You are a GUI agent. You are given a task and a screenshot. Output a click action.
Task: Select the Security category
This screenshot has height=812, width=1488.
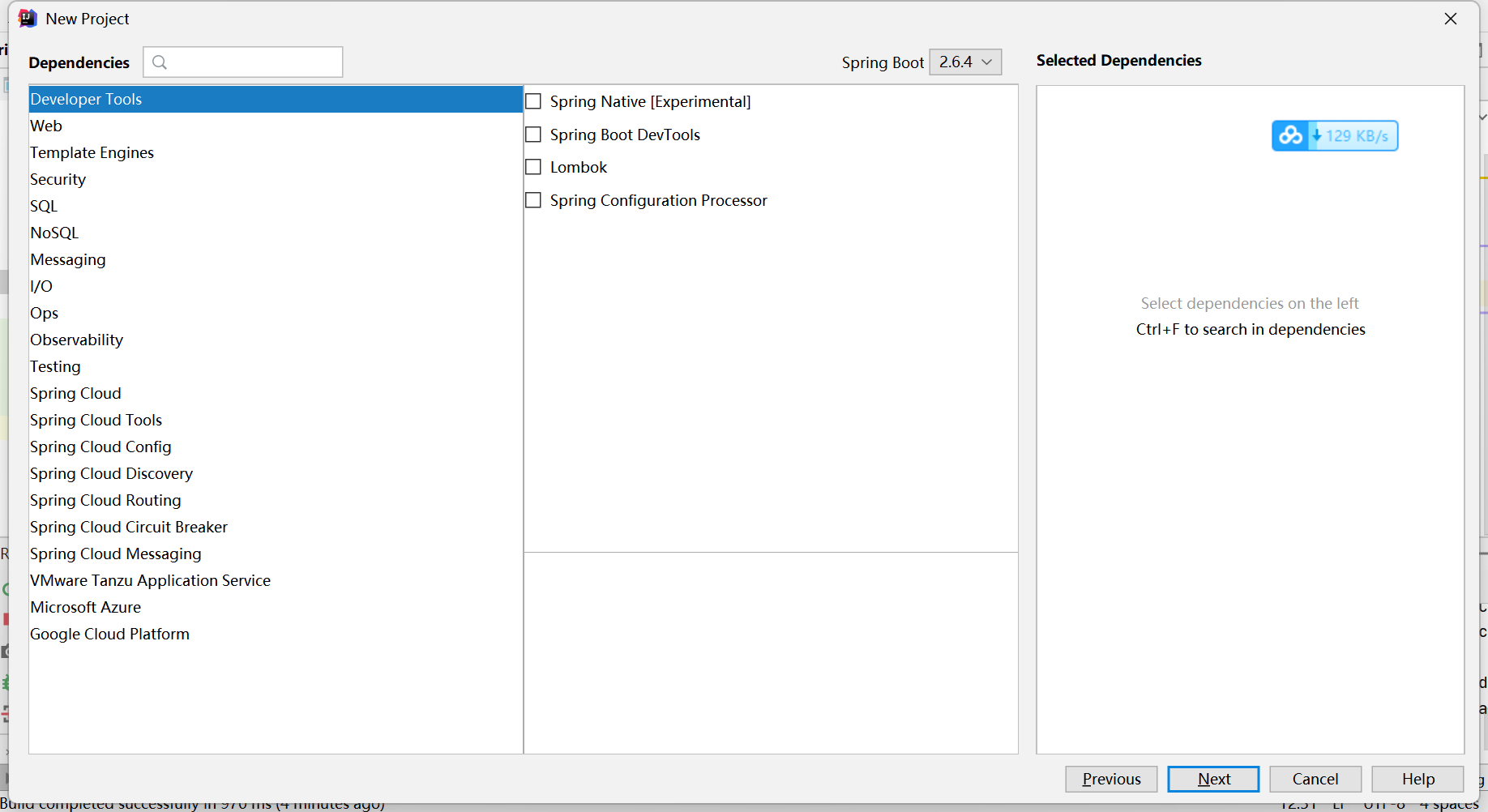click(276, 179)
